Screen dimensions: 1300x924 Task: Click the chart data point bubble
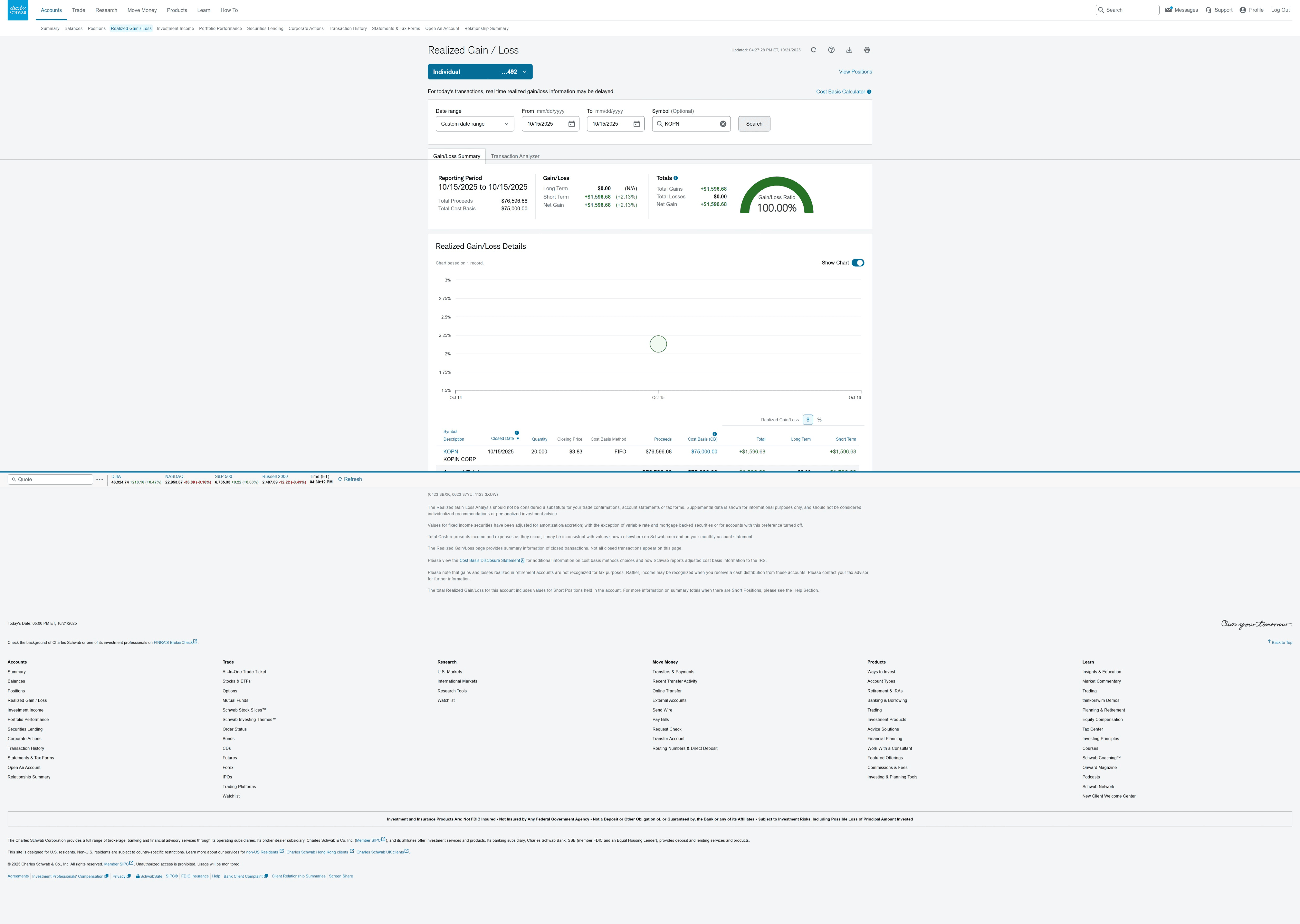click(658, 344)
